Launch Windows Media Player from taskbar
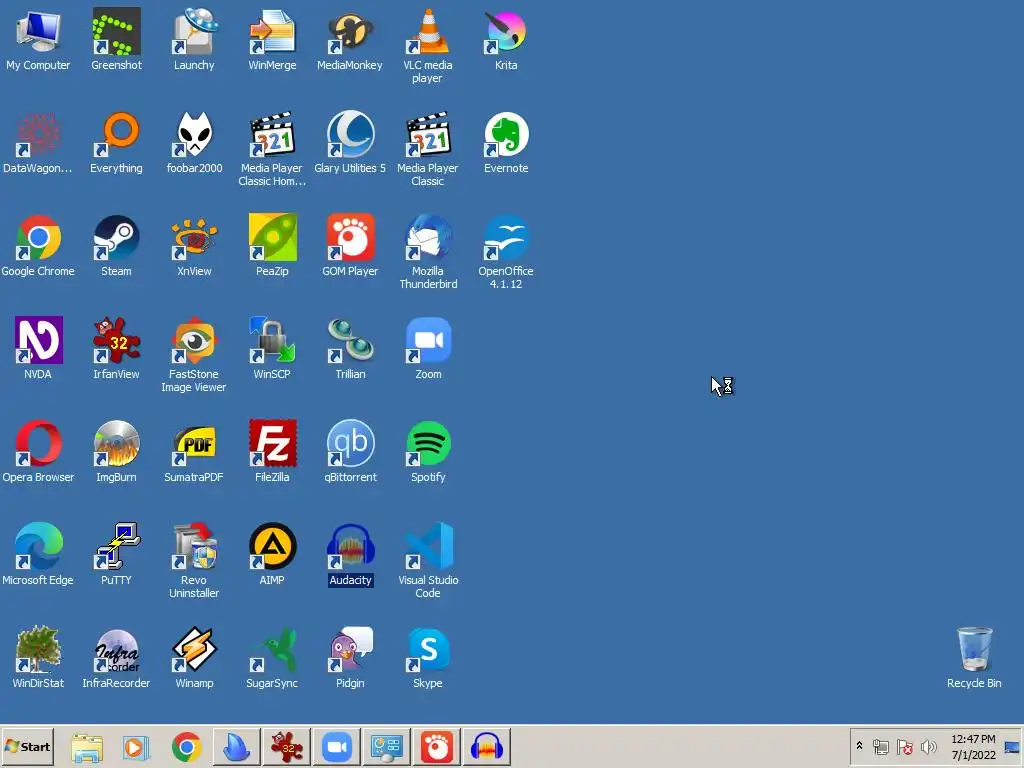This screenshot has height=768, width=1024. [x=136, y=747]
